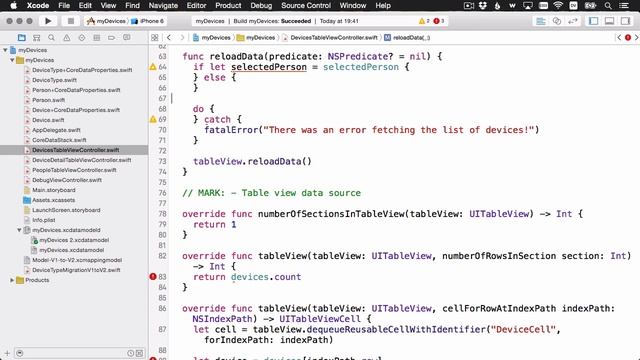640x360 pixels.
Task: Click the warning marker on line 69
Action: pyautogui.click(x=153, y=119)
